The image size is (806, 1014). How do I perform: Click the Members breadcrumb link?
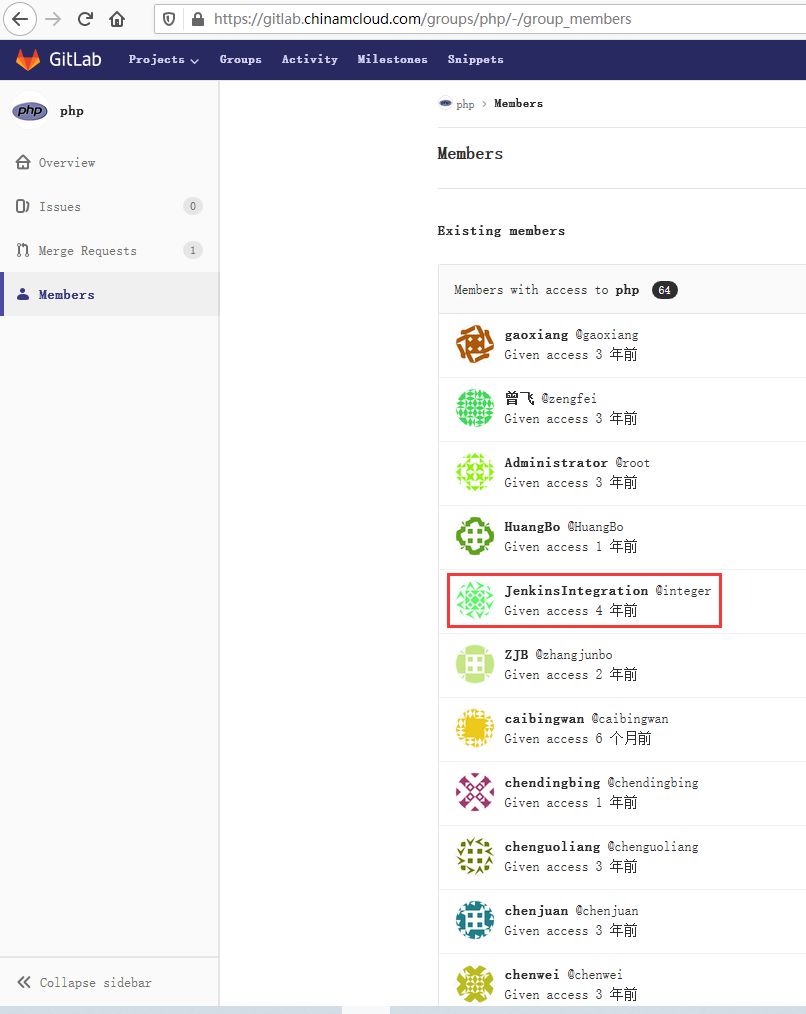(x=519, y=103)
